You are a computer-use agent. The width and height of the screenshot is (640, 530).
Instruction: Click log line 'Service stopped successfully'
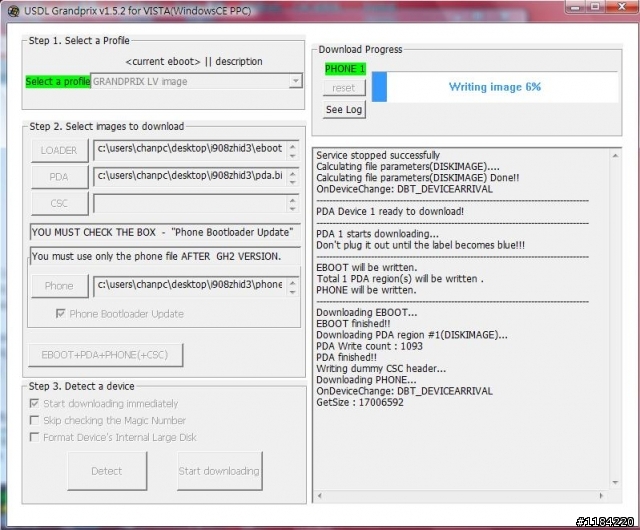coord(378,155)
